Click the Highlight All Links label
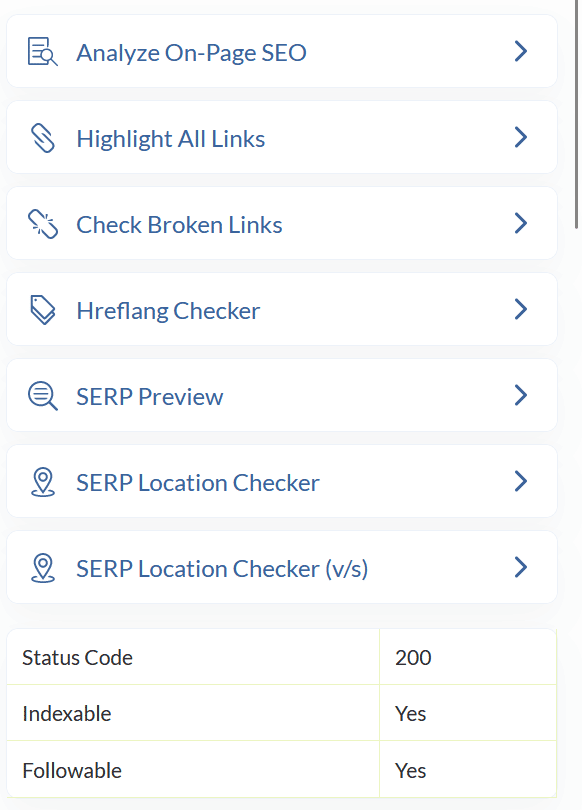582x810 pixels. [x=170, y=139]
